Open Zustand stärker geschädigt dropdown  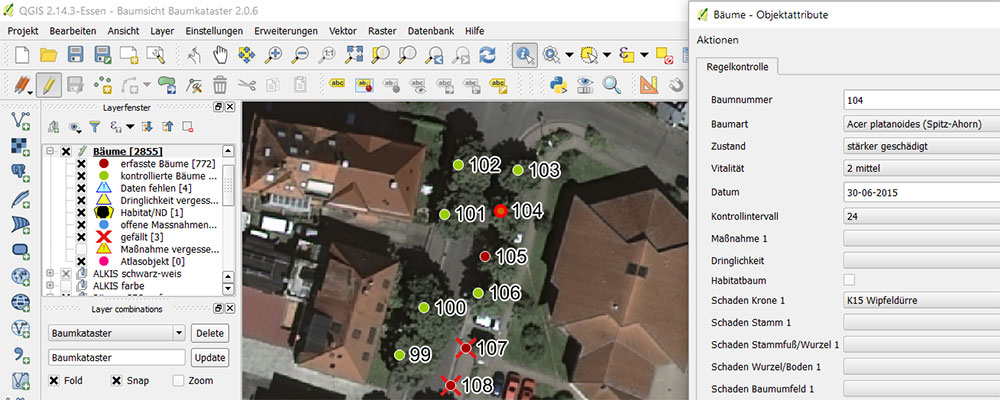pos(921,146)
